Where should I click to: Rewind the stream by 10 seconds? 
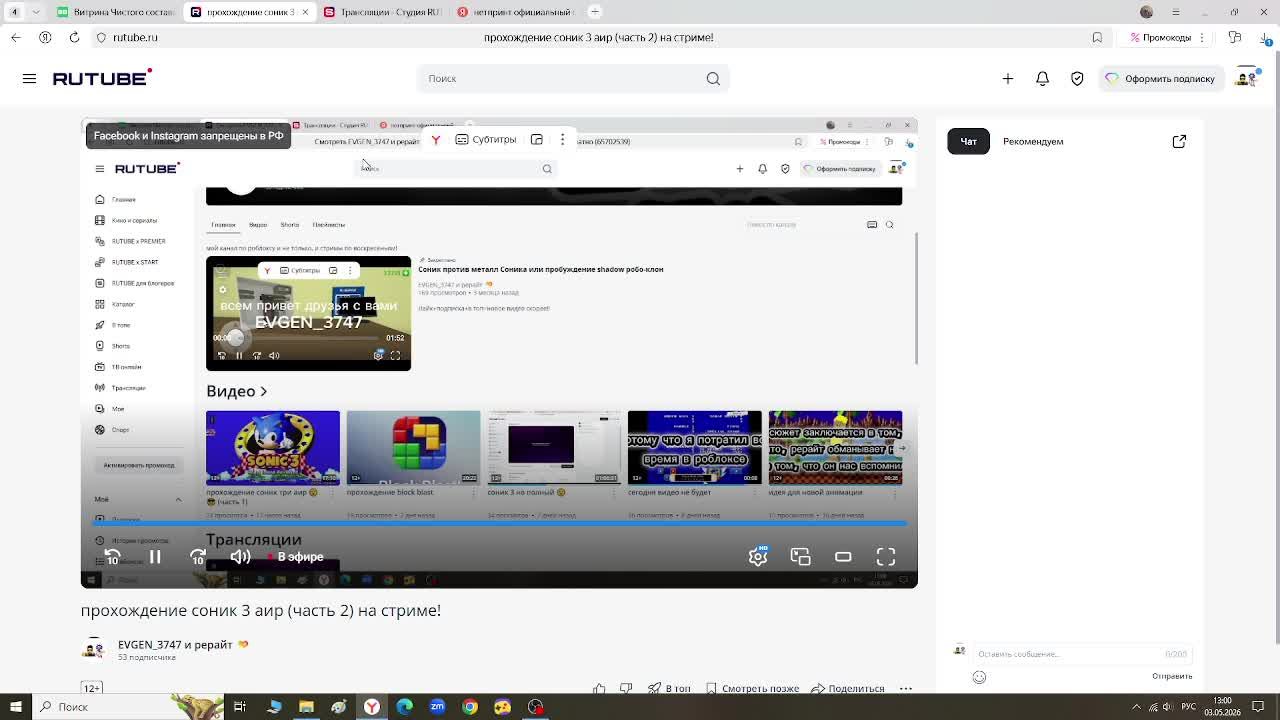coord(112,557)
